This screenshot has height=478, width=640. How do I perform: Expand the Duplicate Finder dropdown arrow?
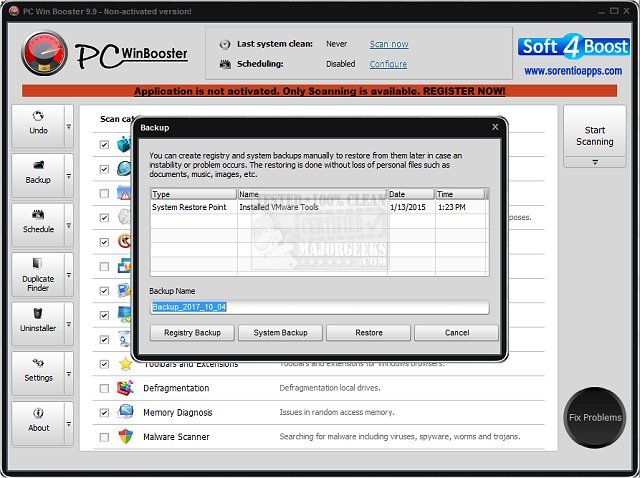click(x=69, y=275)
